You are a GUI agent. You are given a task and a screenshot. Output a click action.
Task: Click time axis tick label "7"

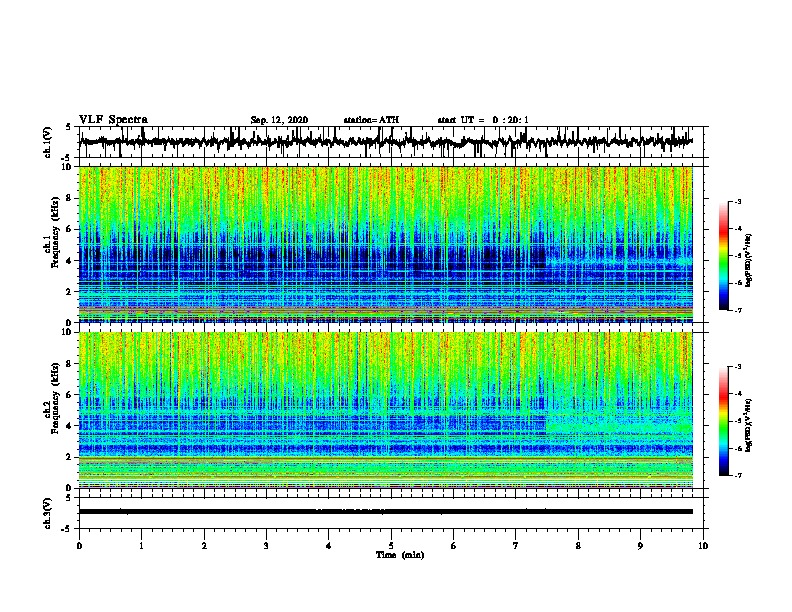[x=516, y=546]
